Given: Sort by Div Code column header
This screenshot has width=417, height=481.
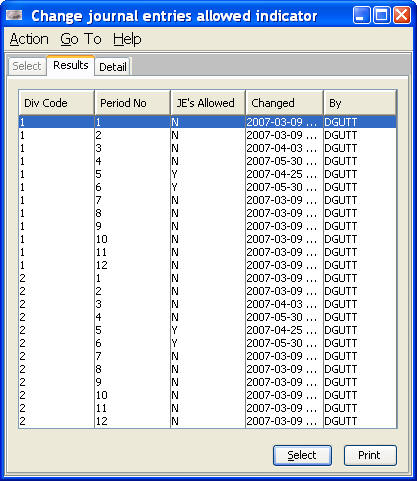Looking at the screenshot, I should (x=56, y=103).
